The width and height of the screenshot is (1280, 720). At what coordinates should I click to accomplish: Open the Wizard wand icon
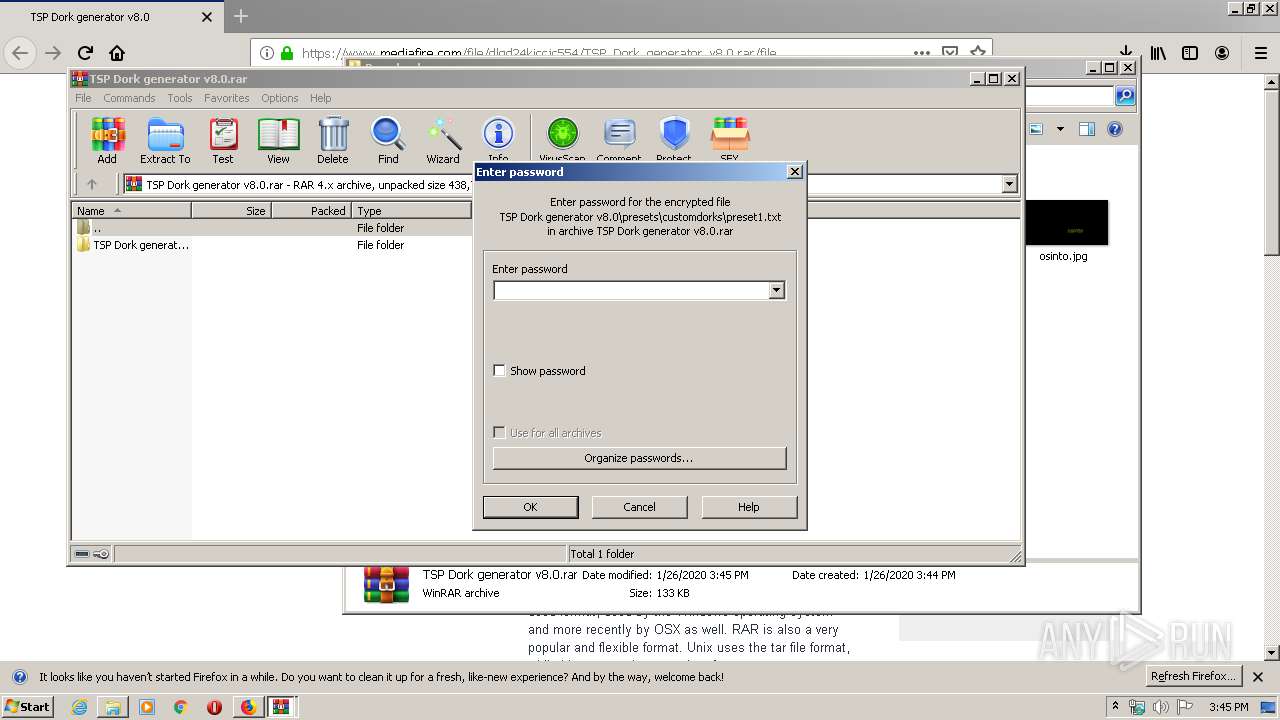443,140
